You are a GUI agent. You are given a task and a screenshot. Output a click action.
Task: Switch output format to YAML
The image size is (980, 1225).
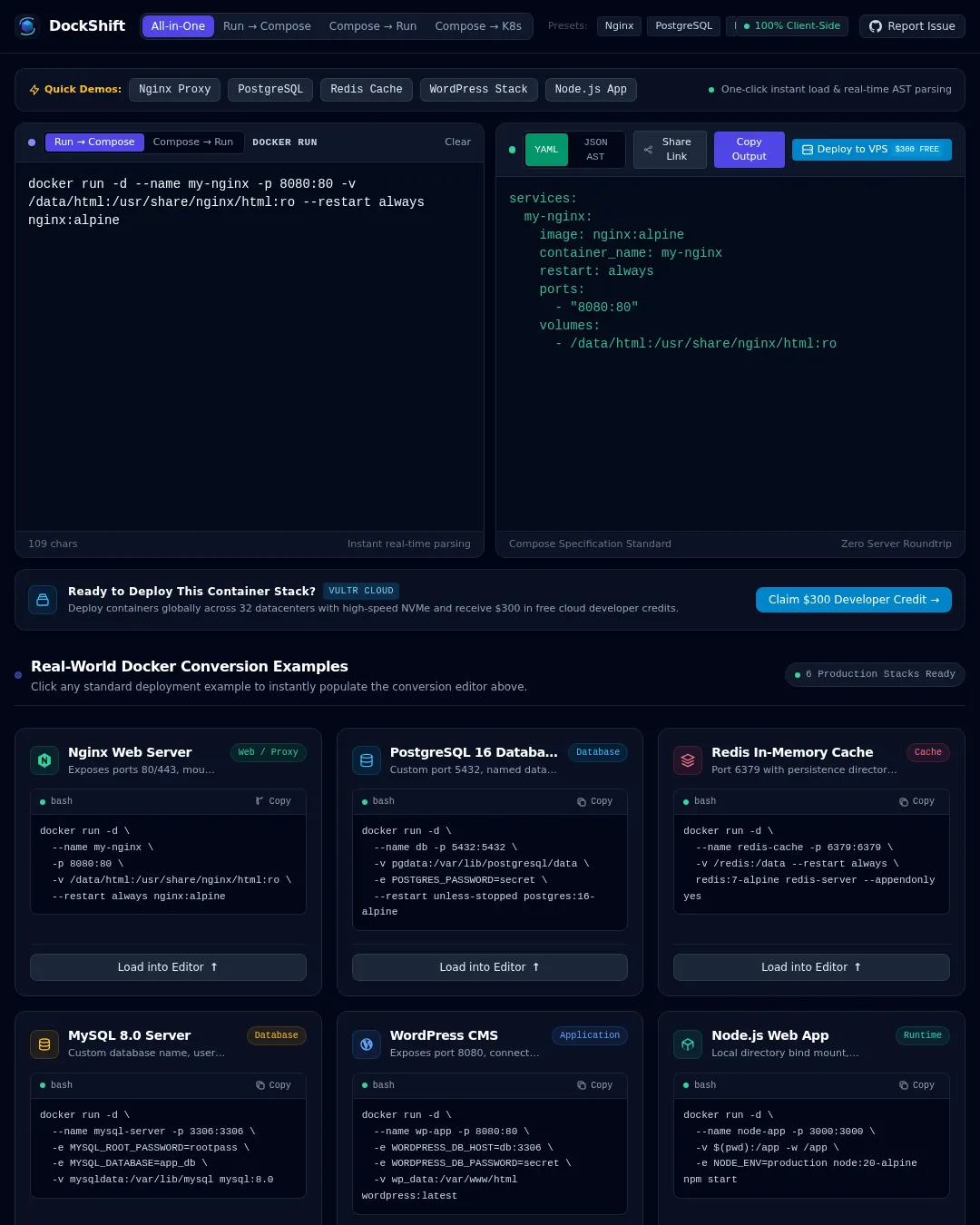546,150
